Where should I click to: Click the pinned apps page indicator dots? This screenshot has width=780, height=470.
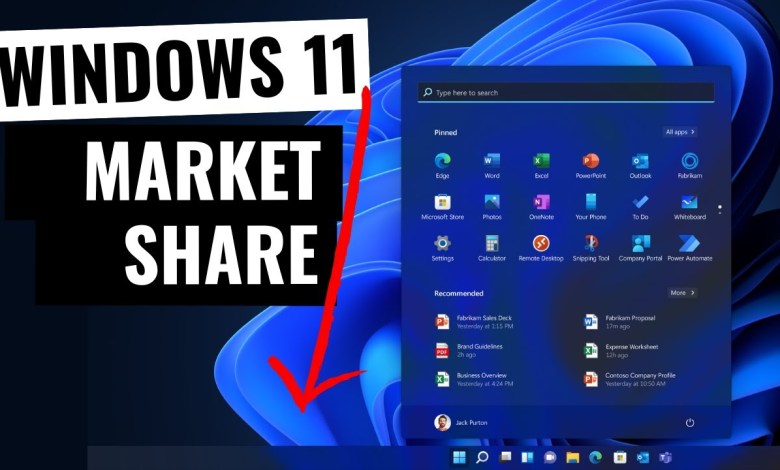720,209
